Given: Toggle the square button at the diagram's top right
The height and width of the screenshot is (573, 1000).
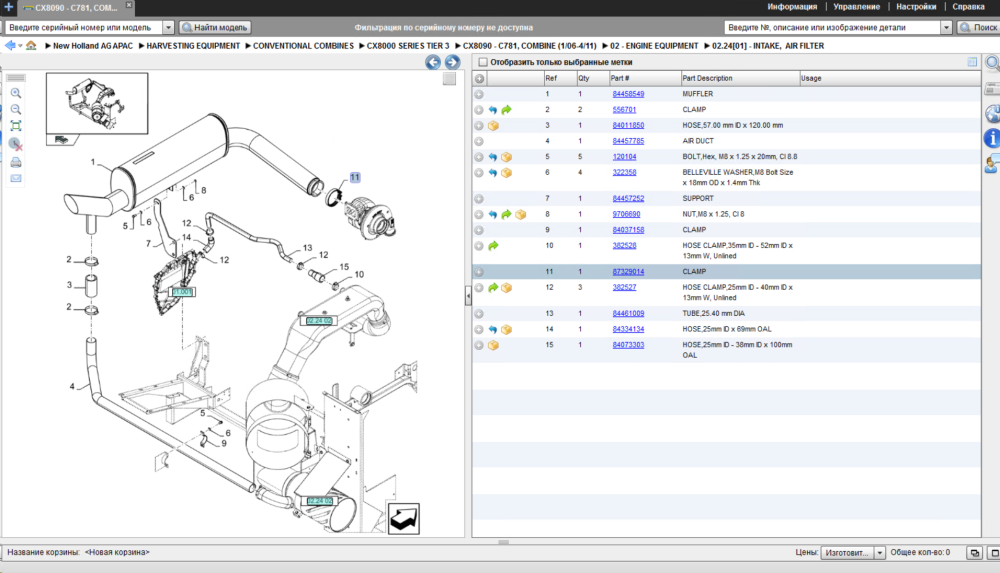Looking at the screenshot, I should point(450,78).
